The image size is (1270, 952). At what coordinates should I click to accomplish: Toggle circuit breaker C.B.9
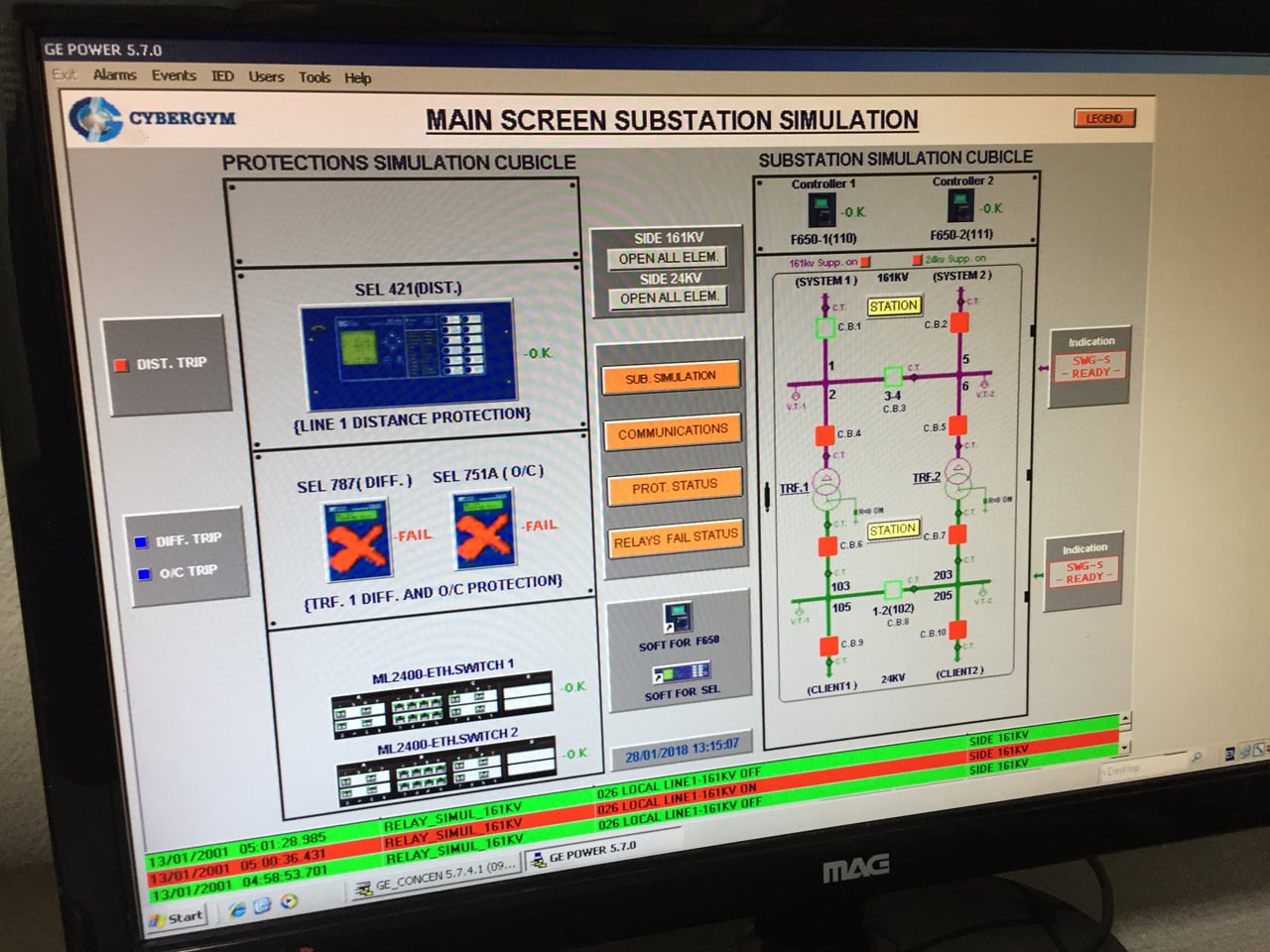click(828, 646)
